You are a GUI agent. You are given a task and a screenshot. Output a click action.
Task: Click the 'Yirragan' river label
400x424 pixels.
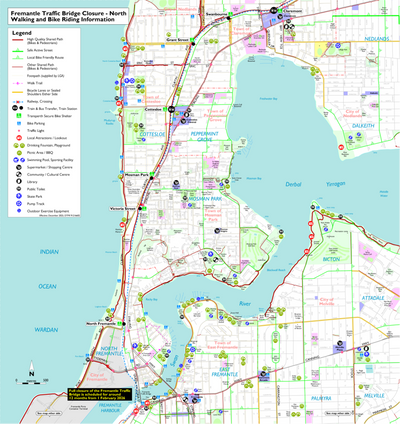coord(335,184)
